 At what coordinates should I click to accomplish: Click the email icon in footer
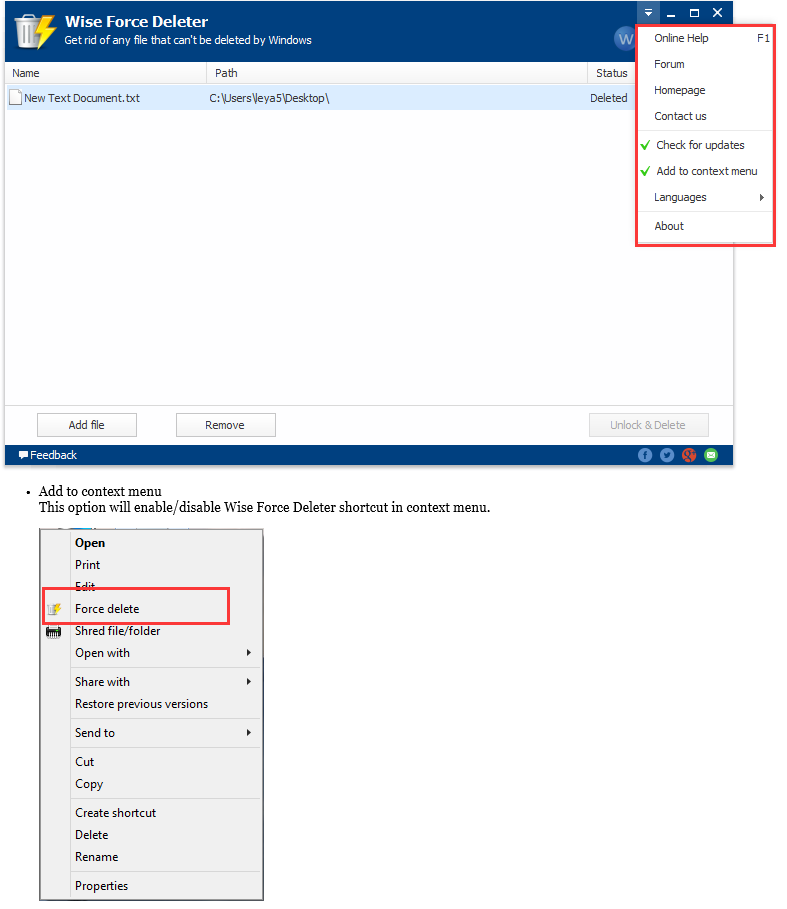711,455
